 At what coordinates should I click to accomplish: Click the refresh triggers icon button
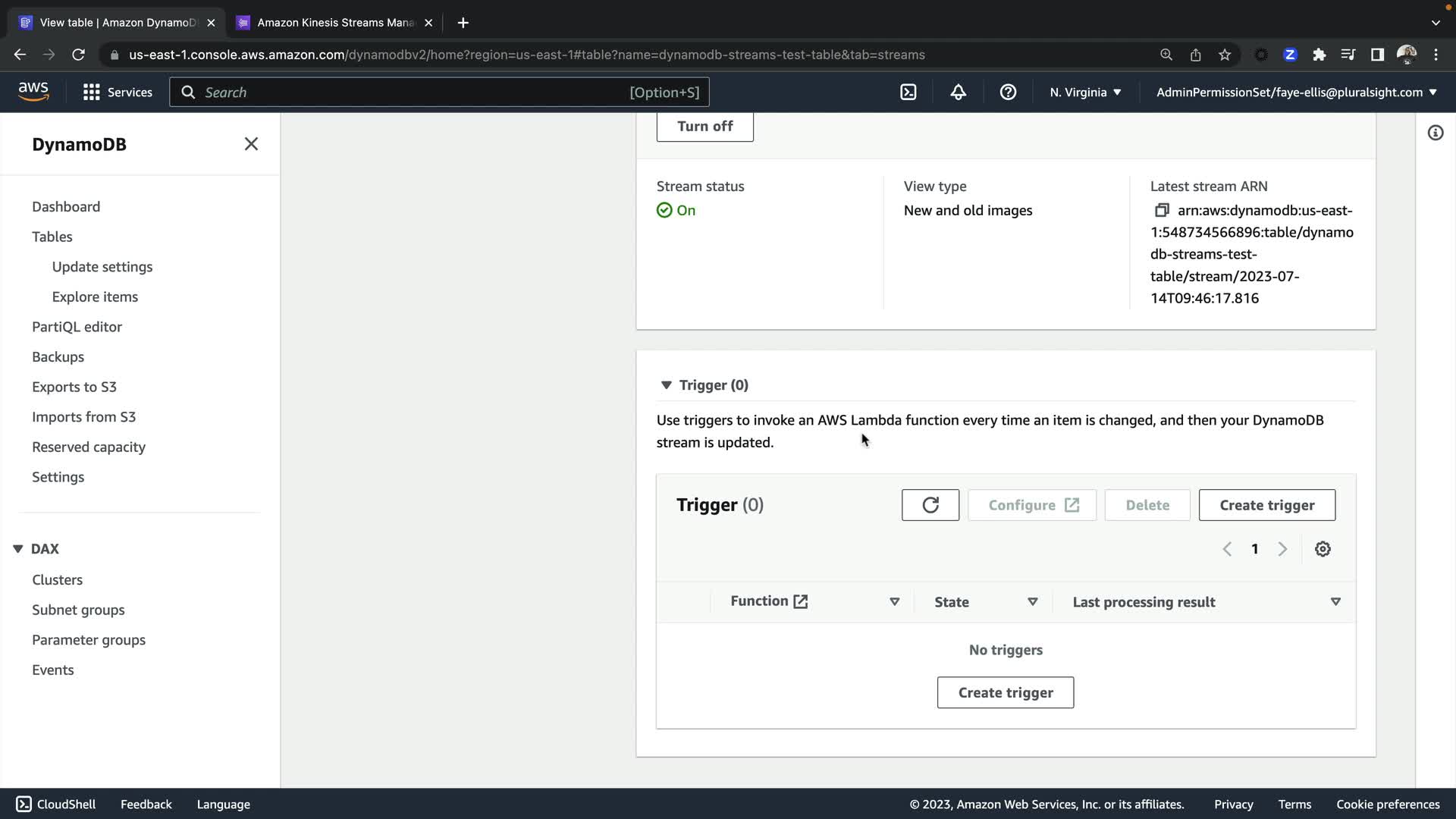point(930,505)
